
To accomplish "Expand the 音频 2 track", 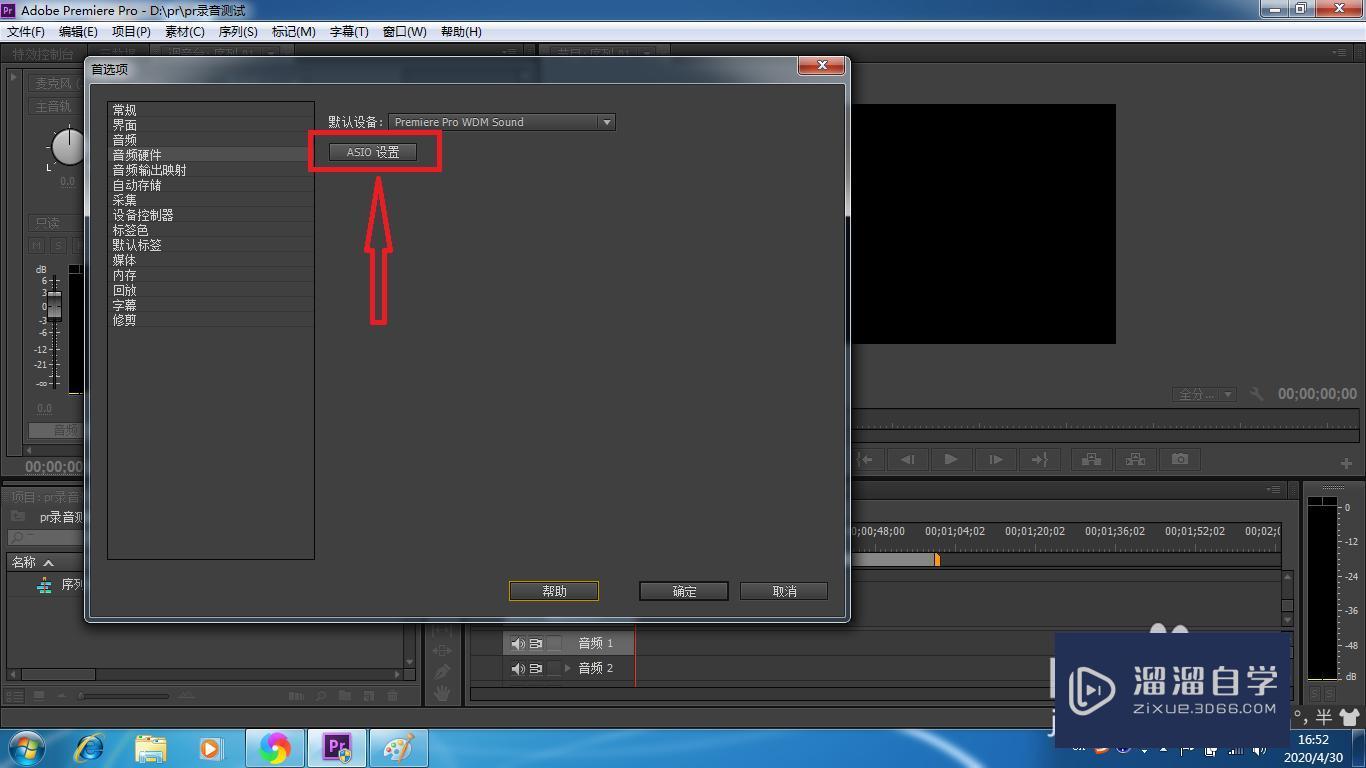I will click(567, 668).
